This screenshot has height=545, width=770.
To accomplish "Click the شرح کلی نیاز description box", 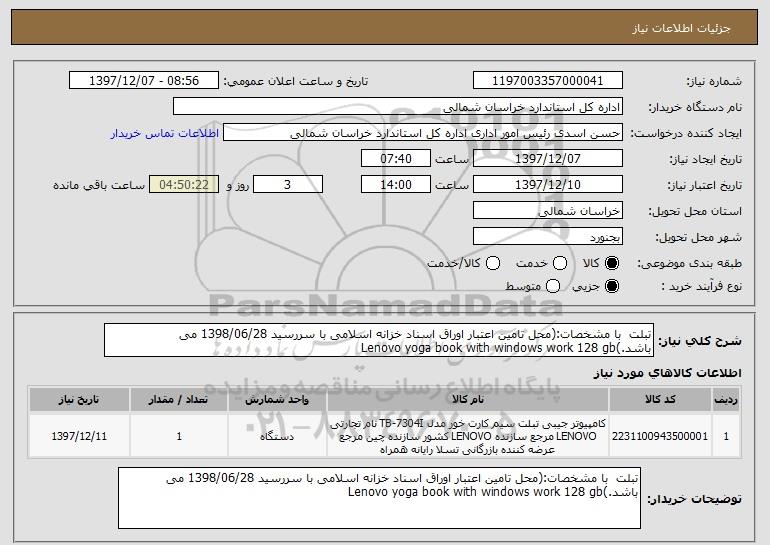I will 379,340.
